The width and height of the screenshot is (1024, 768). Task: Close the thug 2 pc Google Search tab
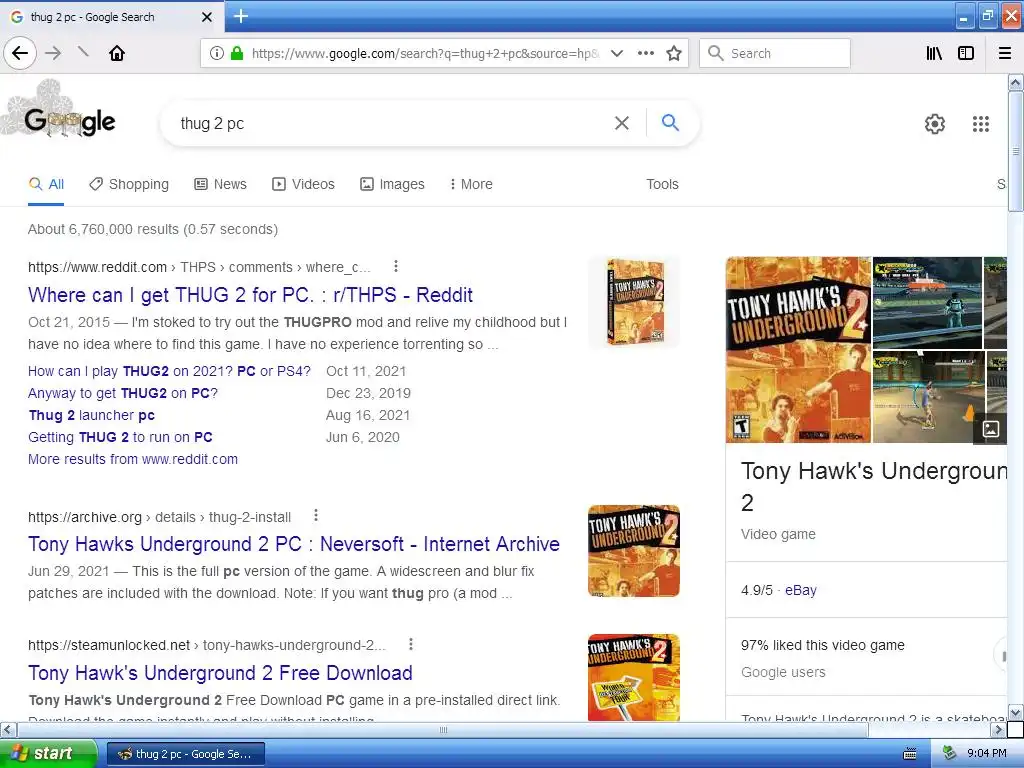(207, 17)
